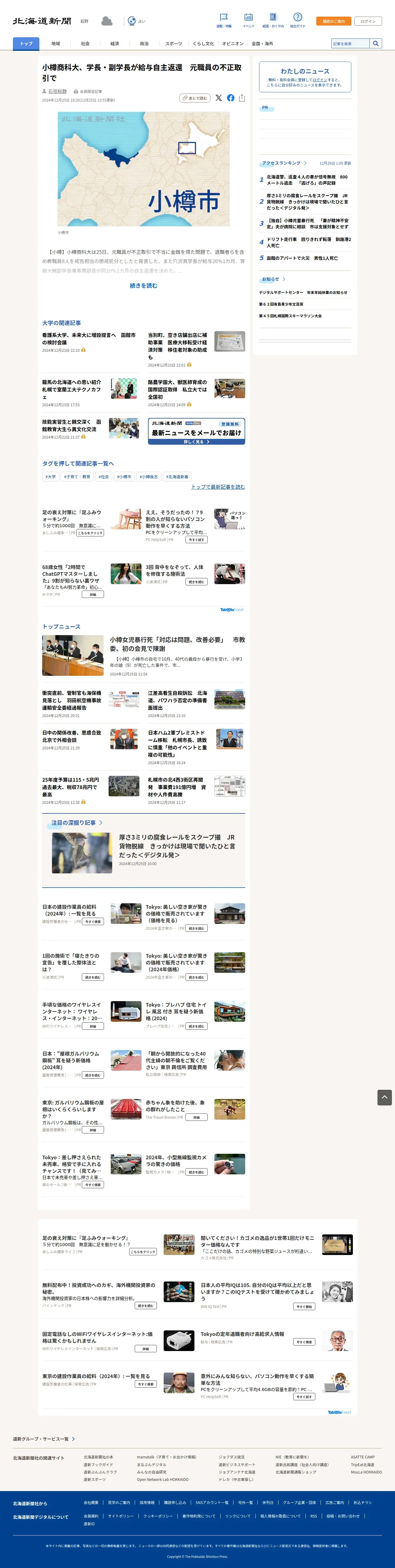Select the オピニオン navigation tab

233,44
